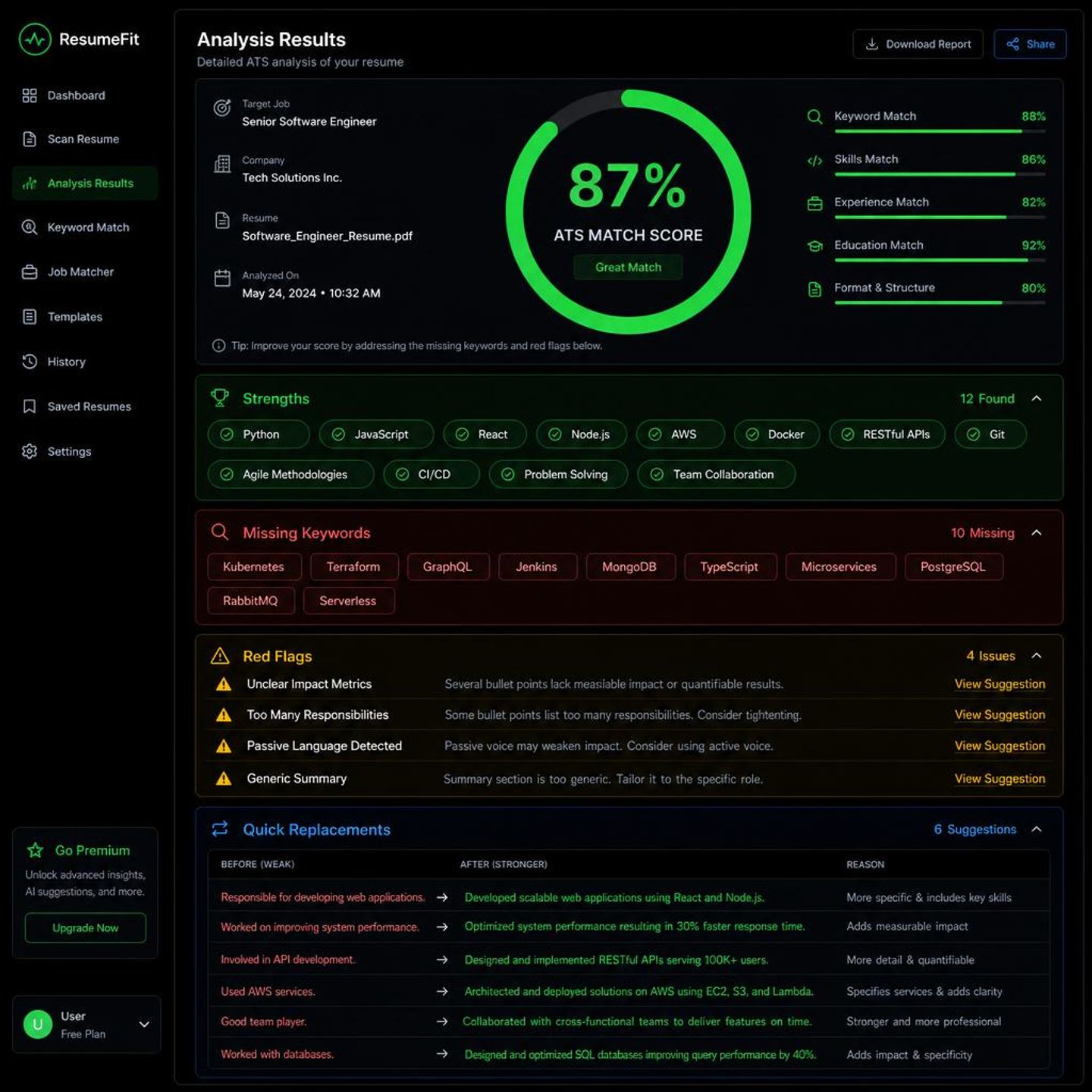Collapse the Missing Keywords section chevron
The width and height of the screenshot is (1092, 1092).
point(1037,532)
